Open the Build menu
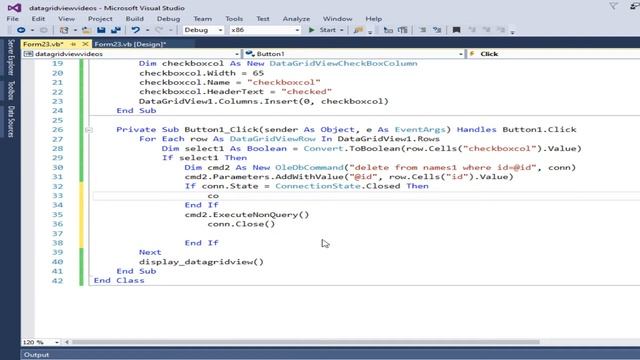The image size is (640, 360). (x=134, y=19)
